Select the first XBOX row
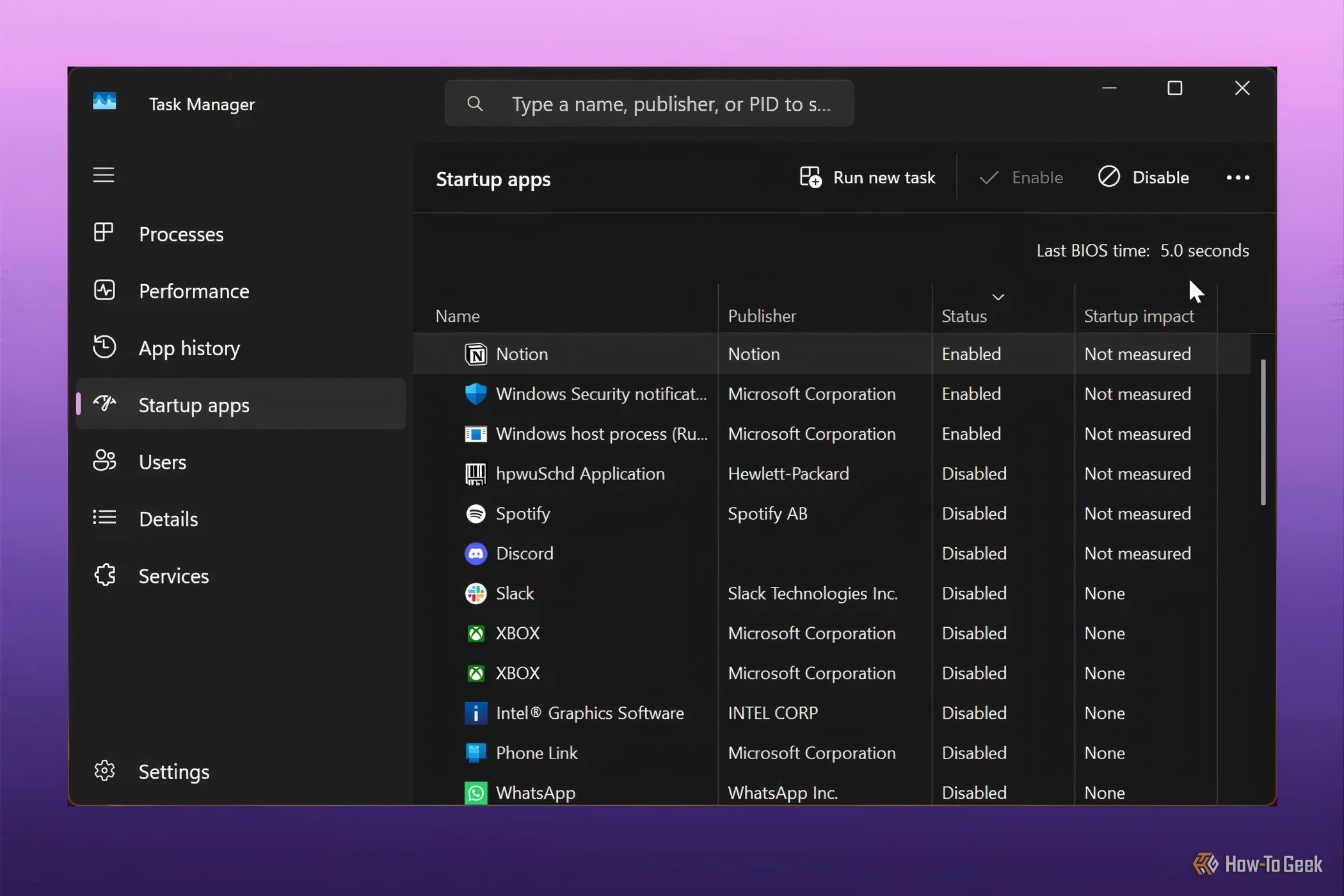Image resolution: width=1344 pixels, height=896 pixels. click(x=831, y=633)
